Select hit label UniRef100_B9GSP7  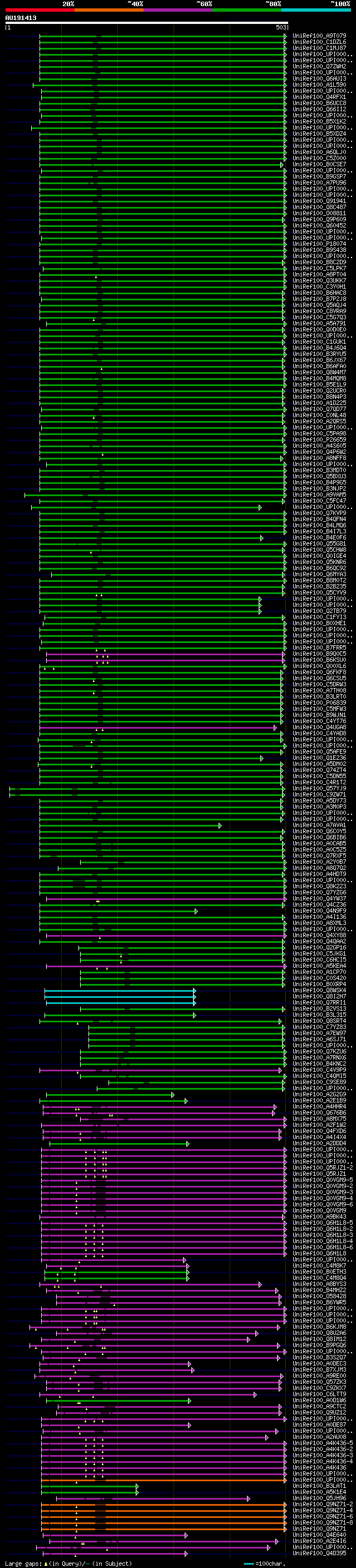(319, 176)
